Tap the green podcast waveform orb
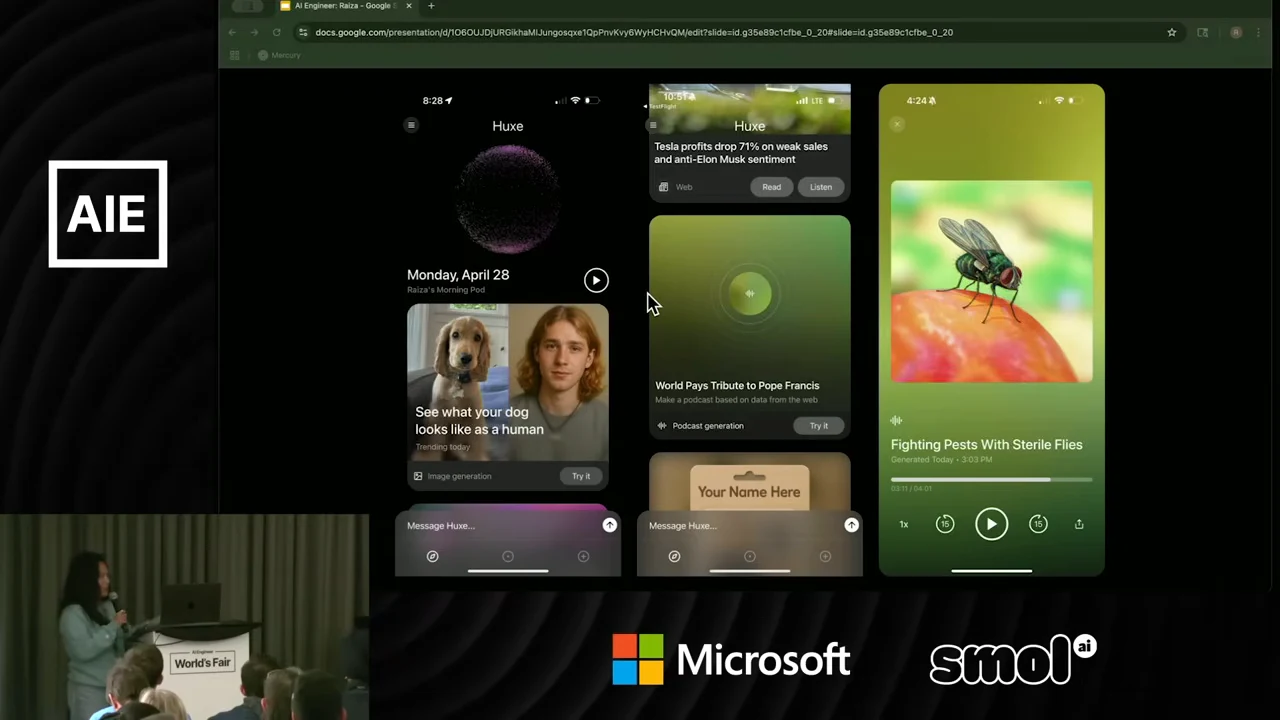 click(x=750, y=293)
